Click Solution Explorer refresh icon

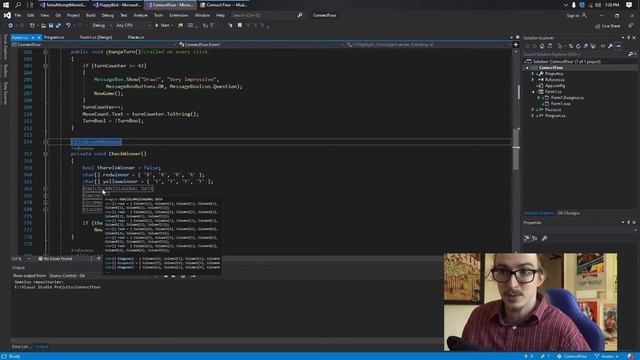[578, 46]
